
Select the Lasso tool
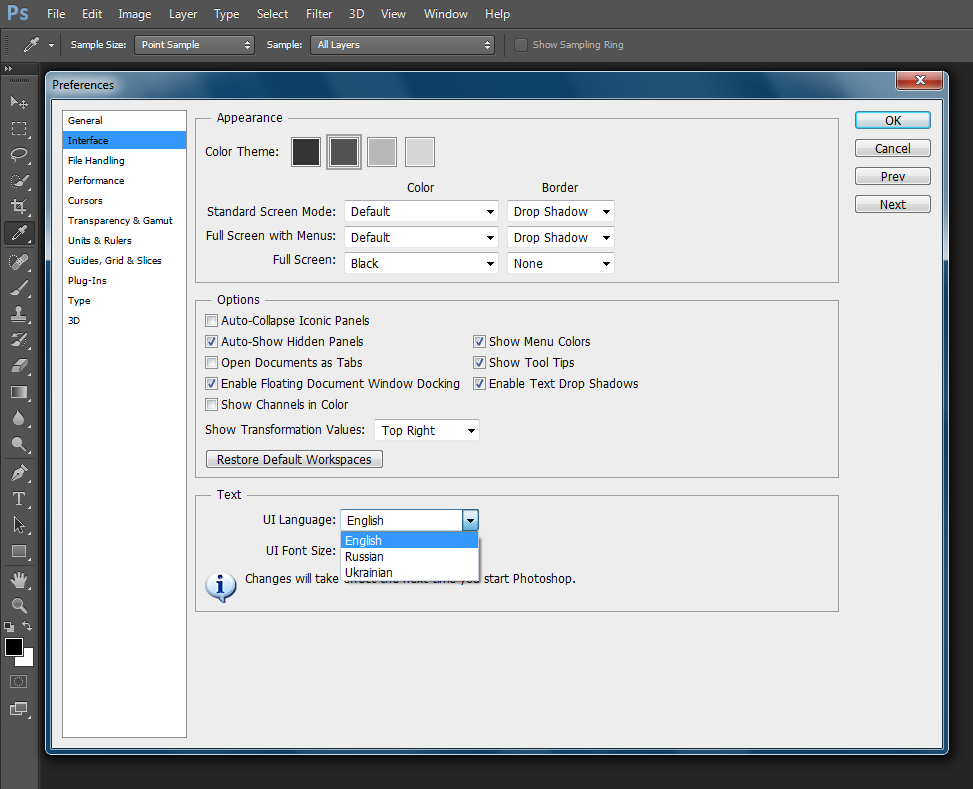(19, 154)
